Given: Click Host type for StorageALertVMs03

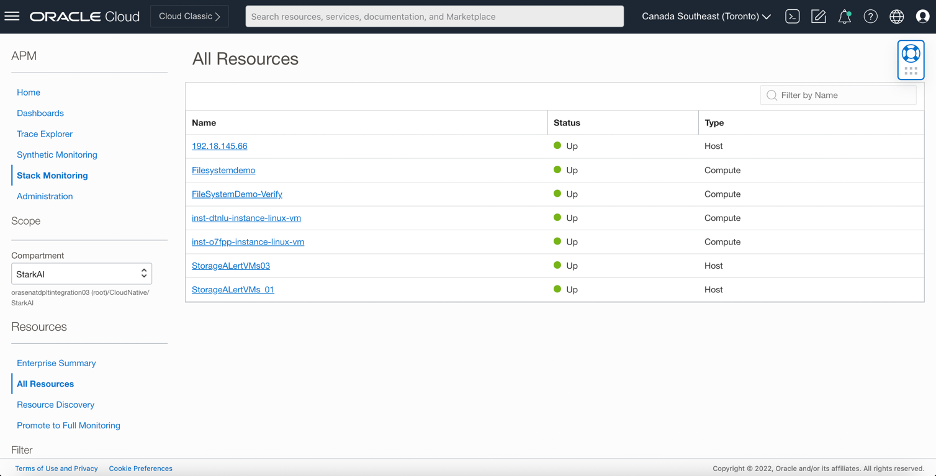Looking at the screenshot, I should point(713,266).
